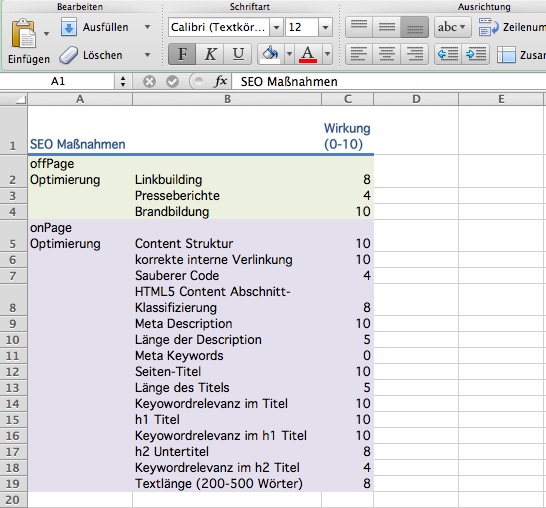Increase the indent

click(x=476, y=54)
